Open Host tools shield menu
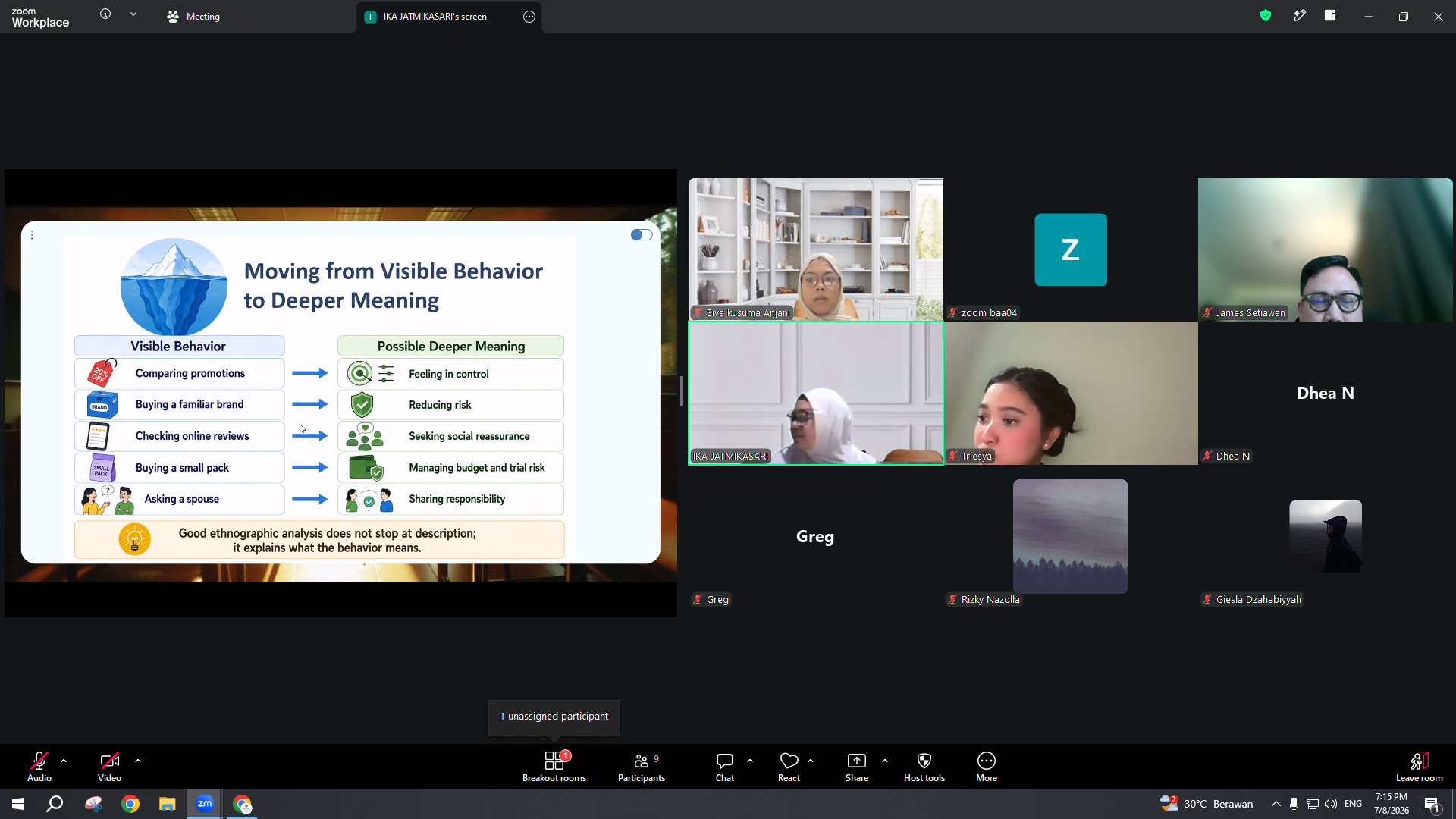The image size is (1456, 819). (x=924, y=766)
